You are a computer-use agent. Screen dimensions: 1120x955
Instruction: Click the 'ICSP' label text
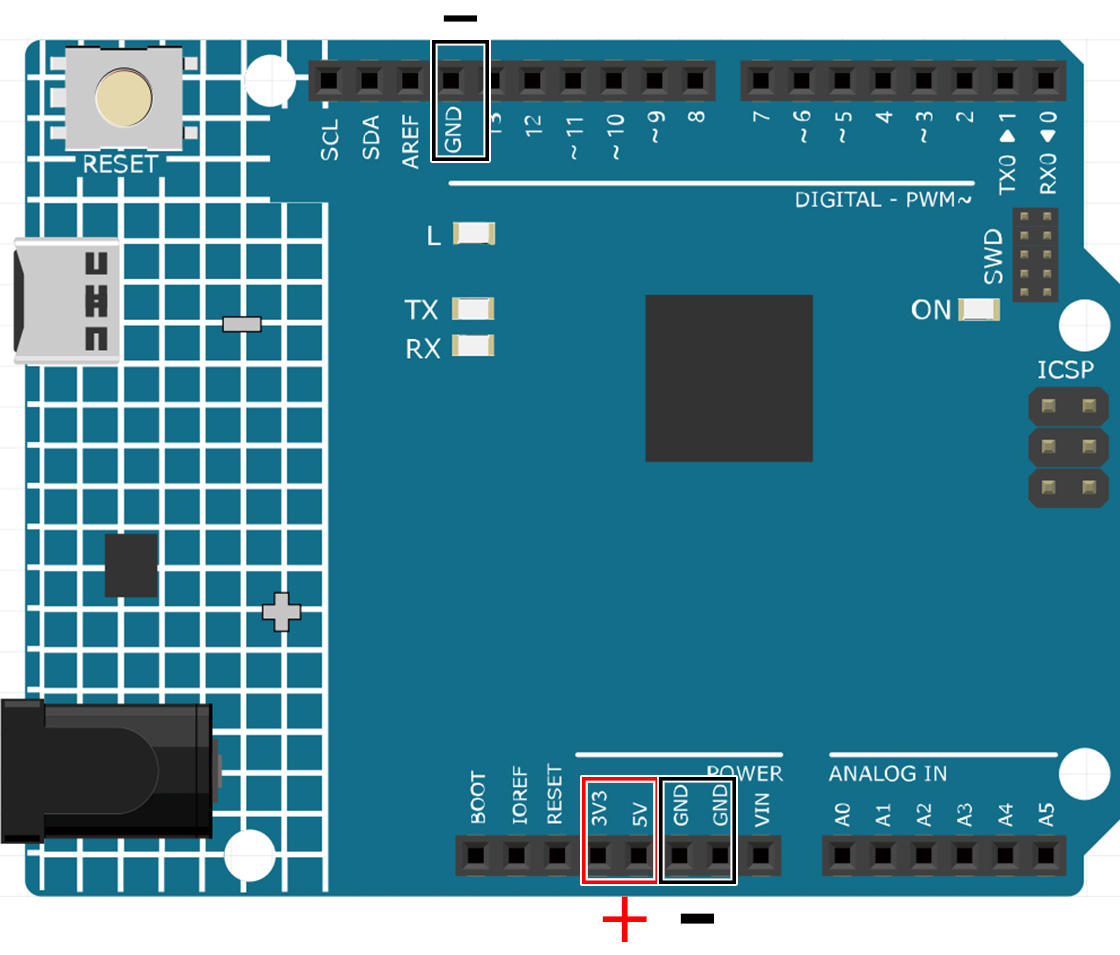pyautogui.click(x=1066, y=370)
